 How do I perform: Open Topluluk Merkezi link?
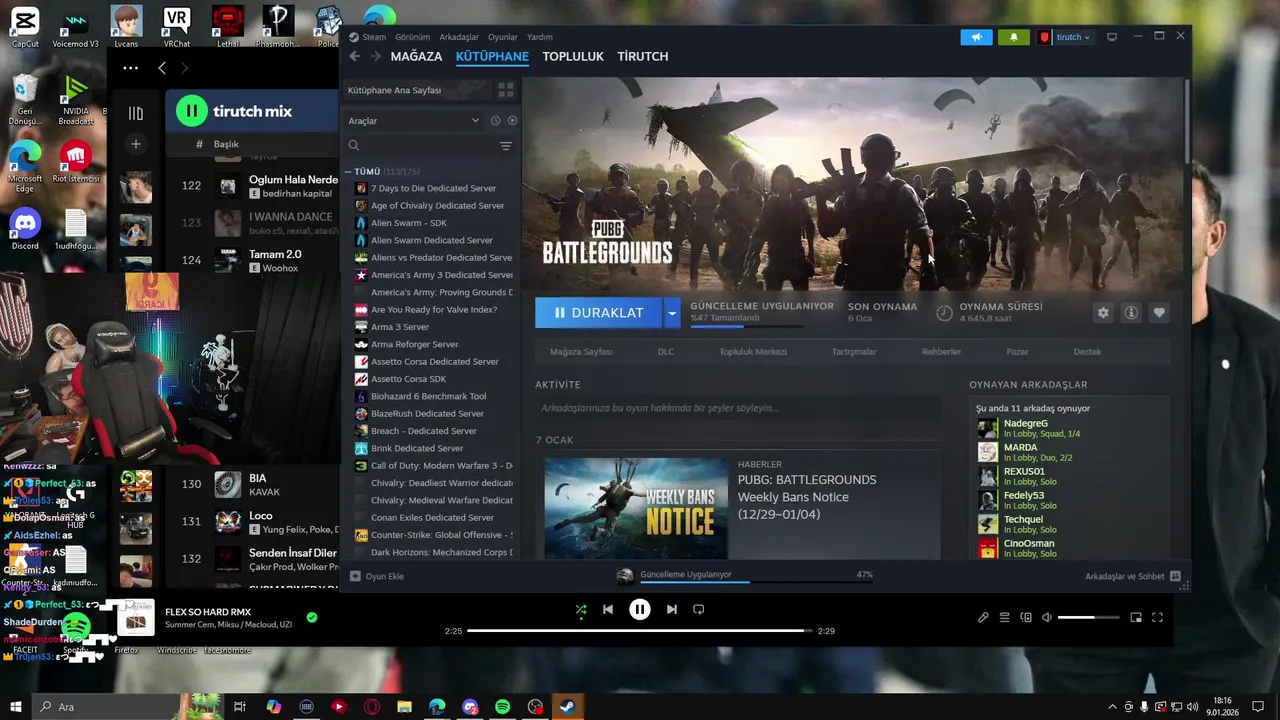(x=753, y=352)
